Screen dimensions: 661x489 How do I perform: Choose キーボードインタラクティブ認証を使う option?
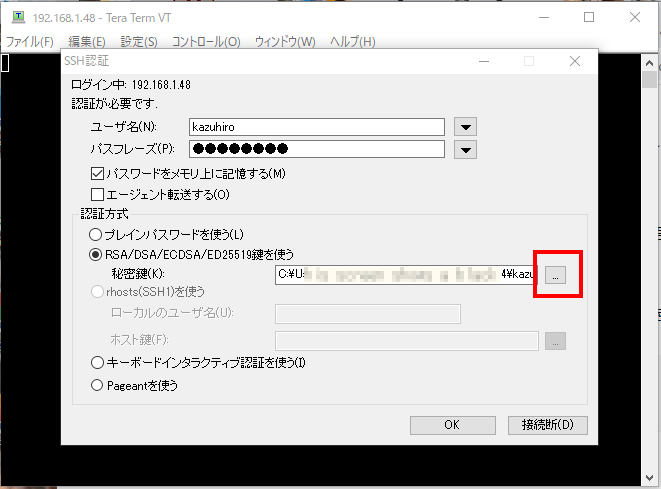[x=97, y=362]
